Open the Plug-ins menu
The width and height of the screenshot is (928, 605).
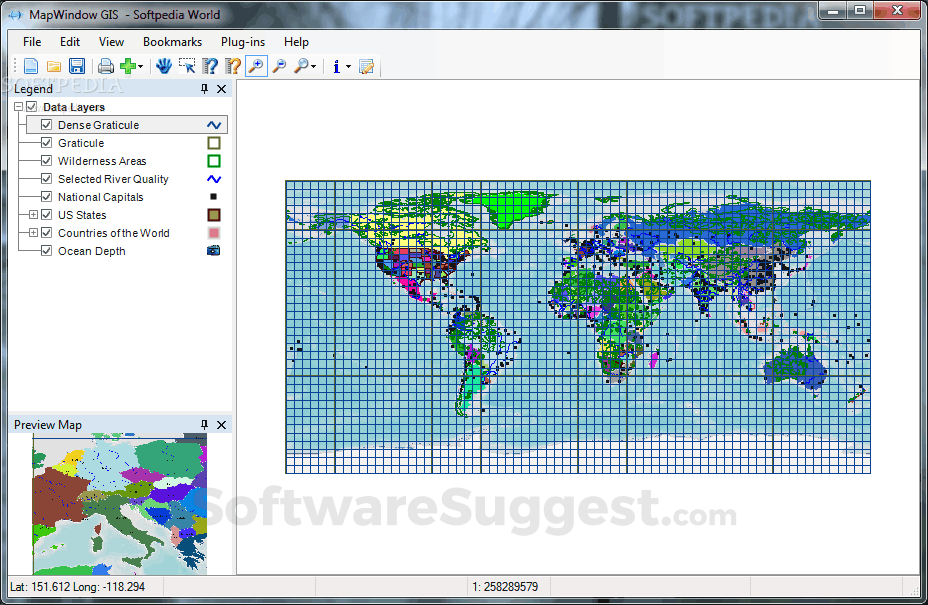coord(242,42)
